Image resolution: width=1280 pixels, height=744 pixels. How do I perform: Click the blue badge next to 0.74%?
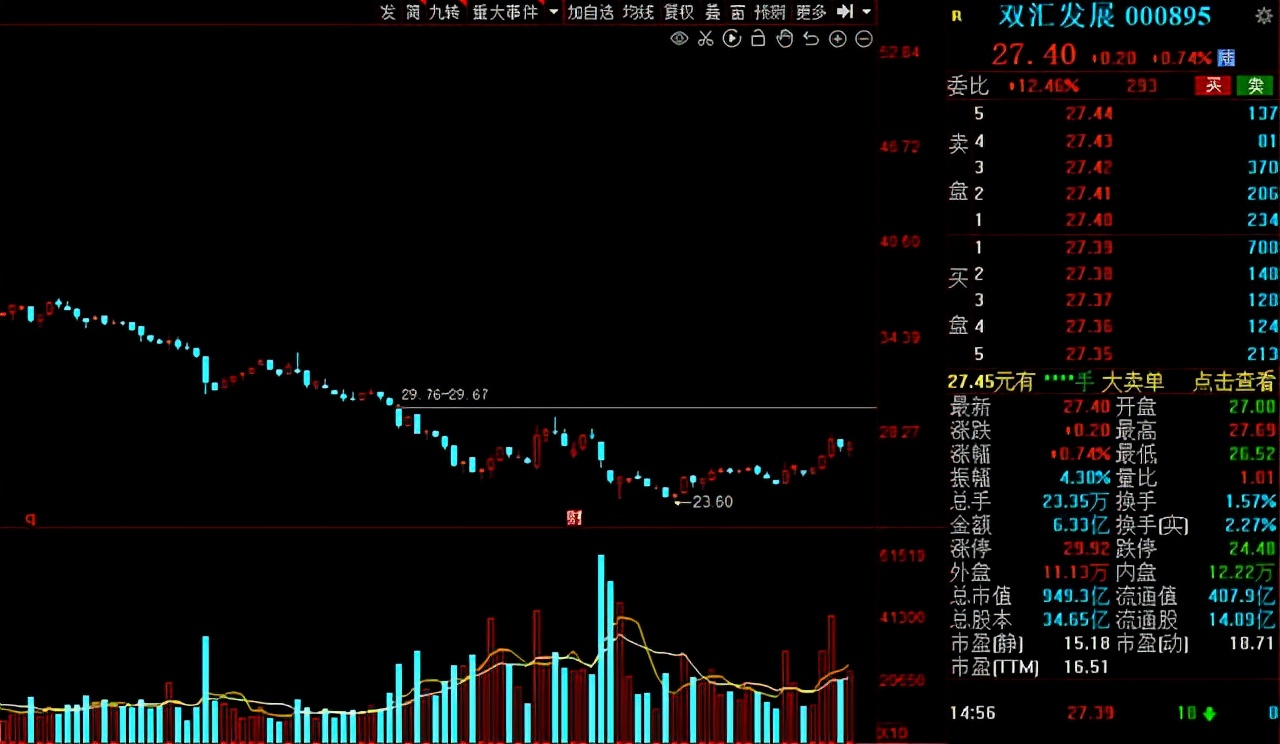click(x=1226, y=58)
